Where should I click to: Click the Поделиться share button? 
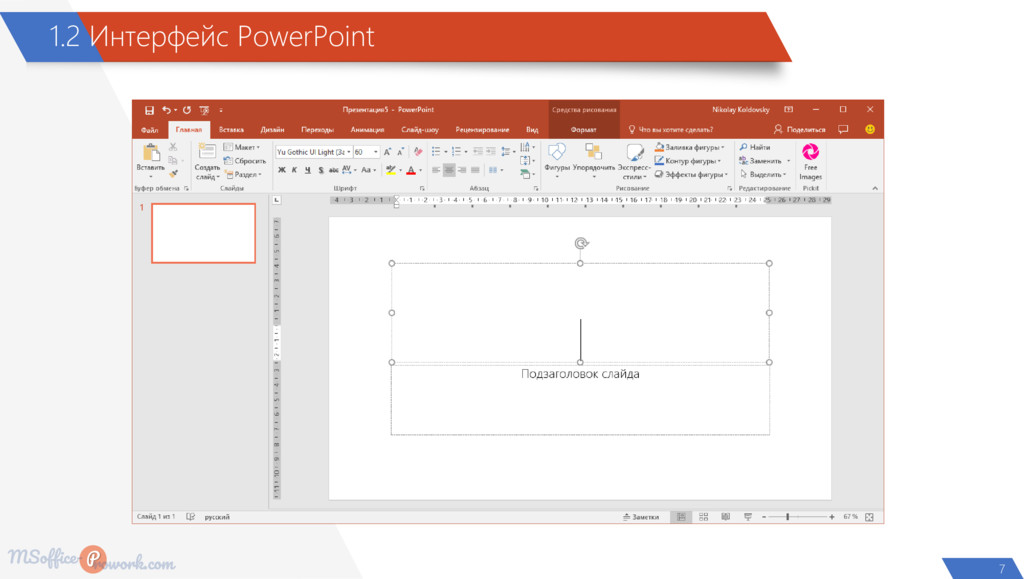(799, 129)
